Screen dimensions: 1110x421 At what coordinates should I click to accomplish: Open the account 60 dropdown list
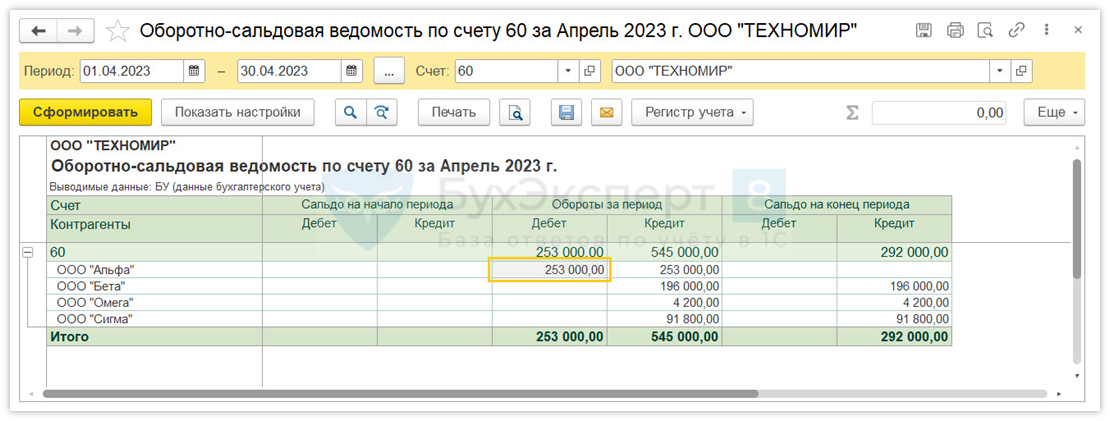point(568,71)
